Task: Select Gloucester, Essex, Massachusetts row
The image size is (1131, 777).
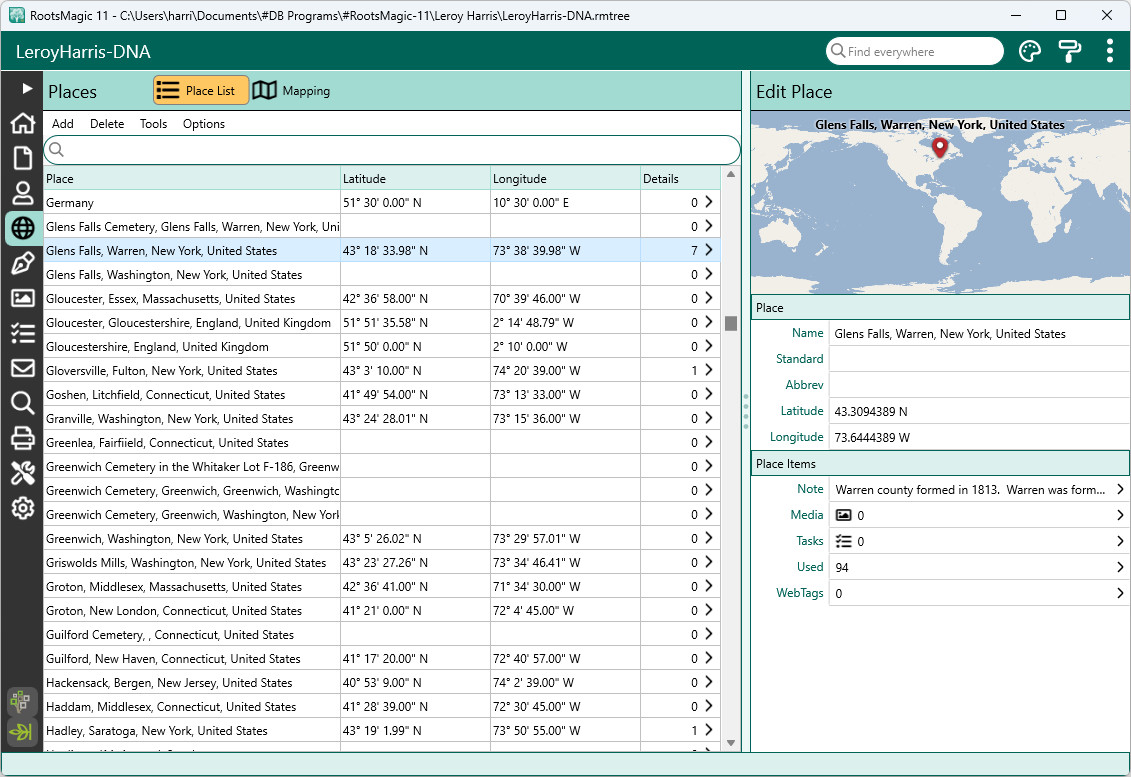Action: [382, 298]
